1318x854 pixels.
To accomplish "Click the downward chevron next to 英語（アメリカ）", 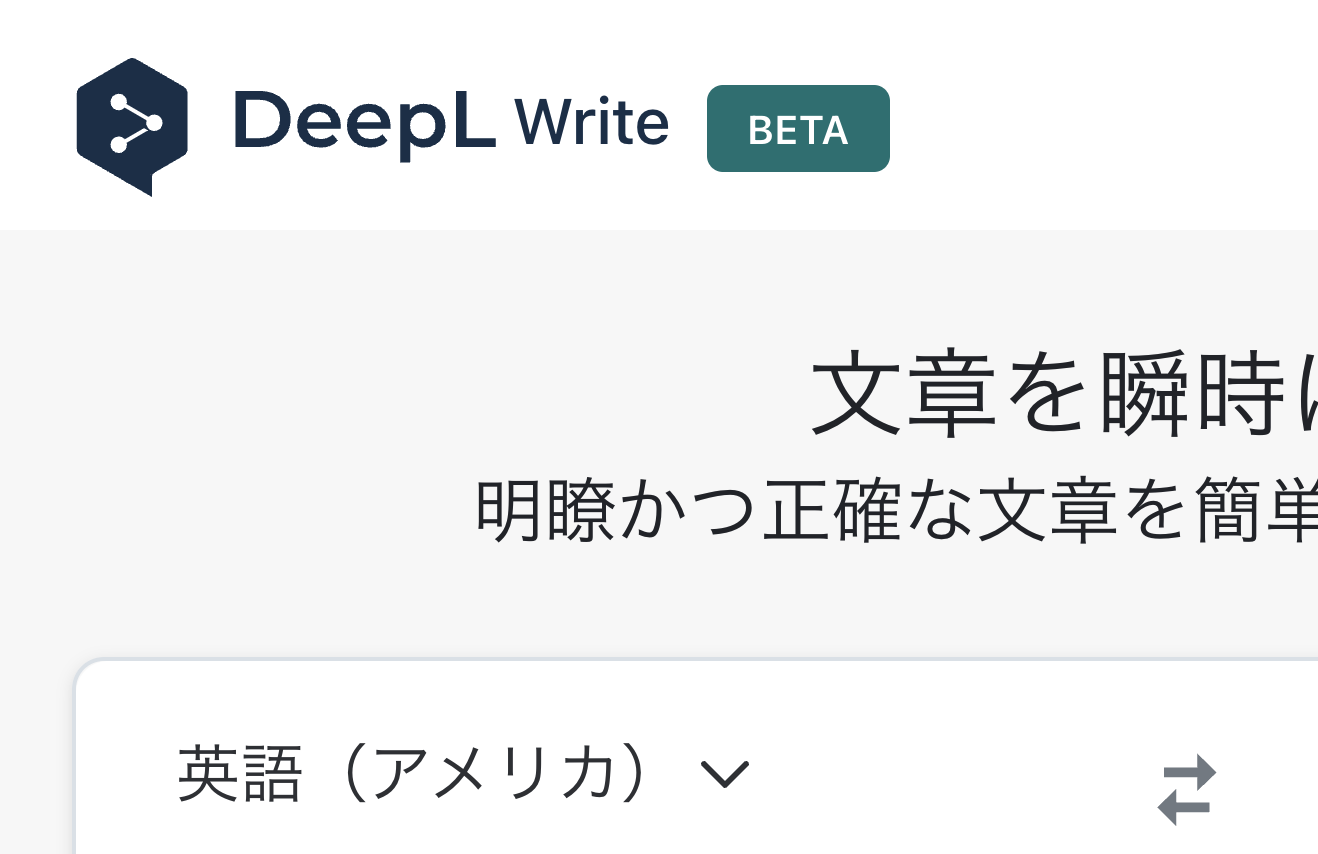I will click(726, 775).
